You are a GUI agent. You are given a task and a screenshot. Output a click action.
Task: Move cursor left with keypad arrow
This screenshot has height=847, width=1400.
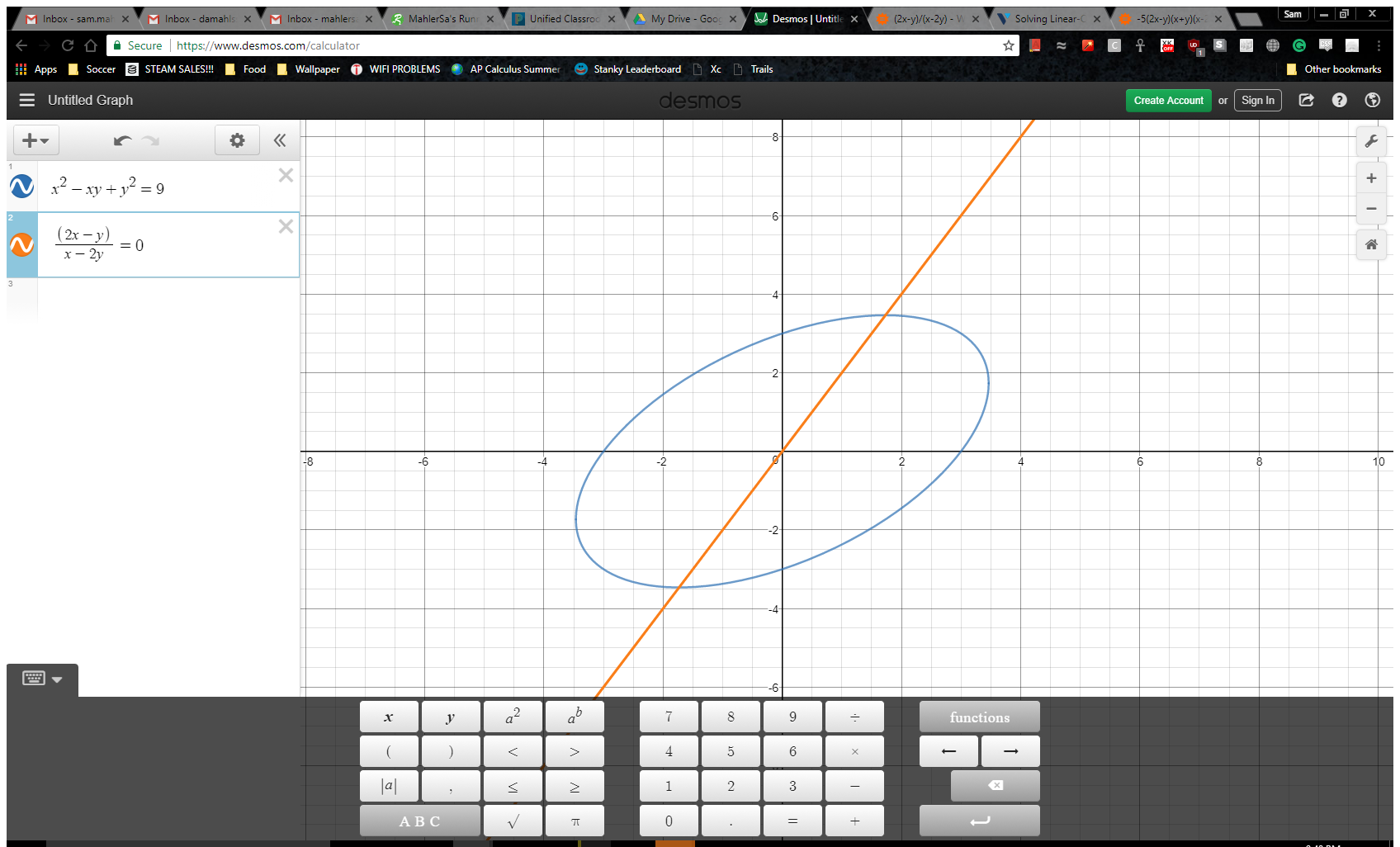[x=948, y=752]
